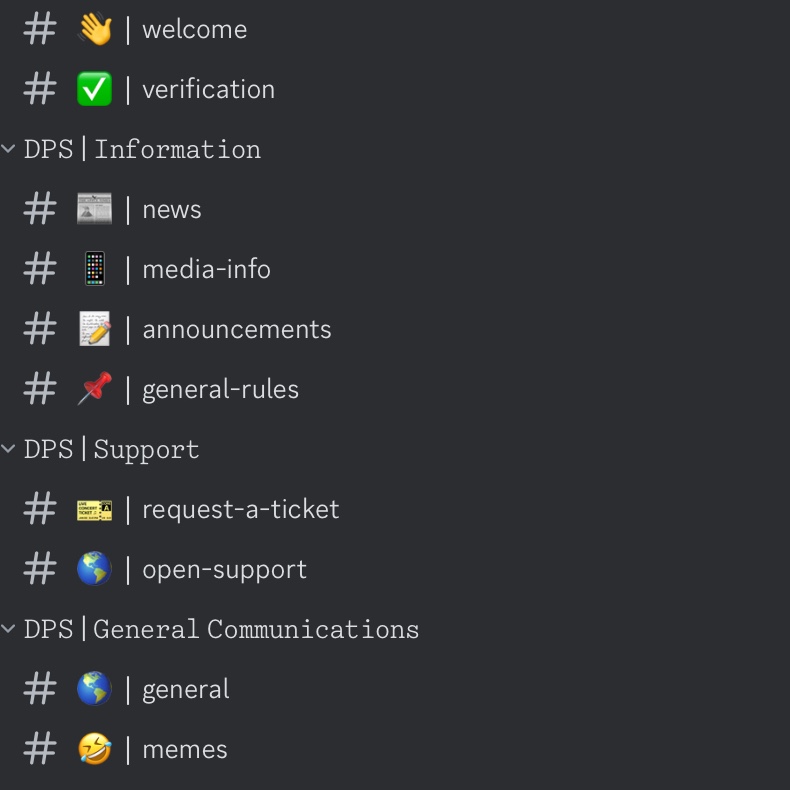Screen dimensions: 790x790
Task: Click the yellow ticket icon
Action: point(95,509)
